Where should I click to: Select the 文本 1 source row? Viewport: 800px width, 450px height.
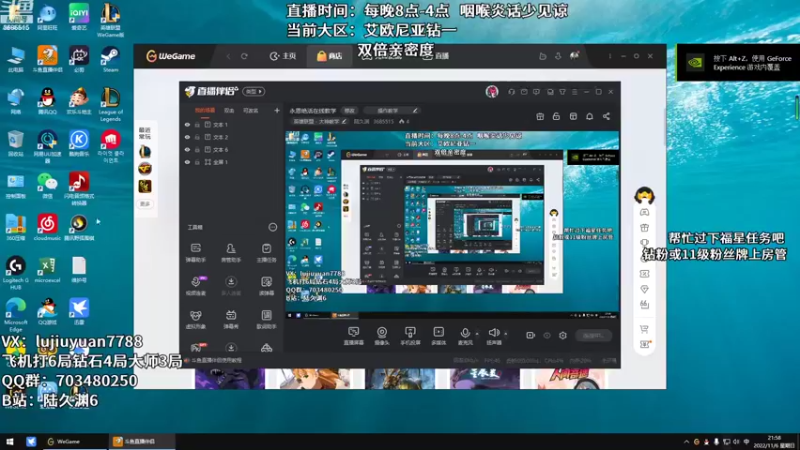pos(232,124)
